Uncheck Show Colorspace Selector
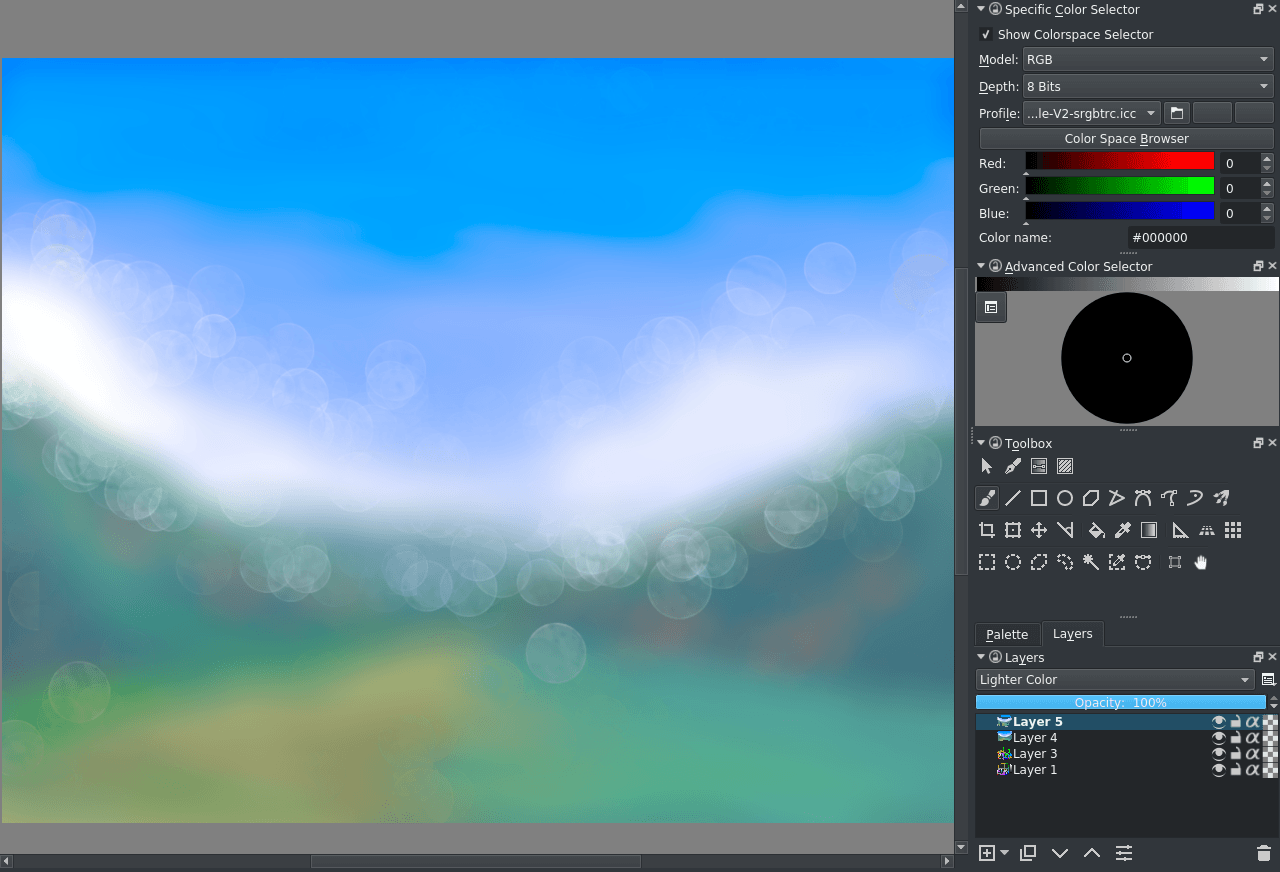Image resolution: width=1280 pixels, height=872 pixels. click(986, 34)
